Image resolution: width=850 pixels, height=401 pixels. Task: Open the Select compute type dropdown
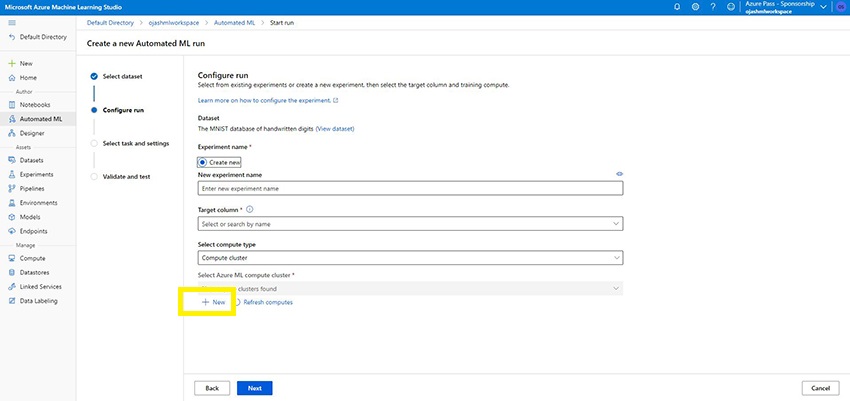click(x=410, y=257)
